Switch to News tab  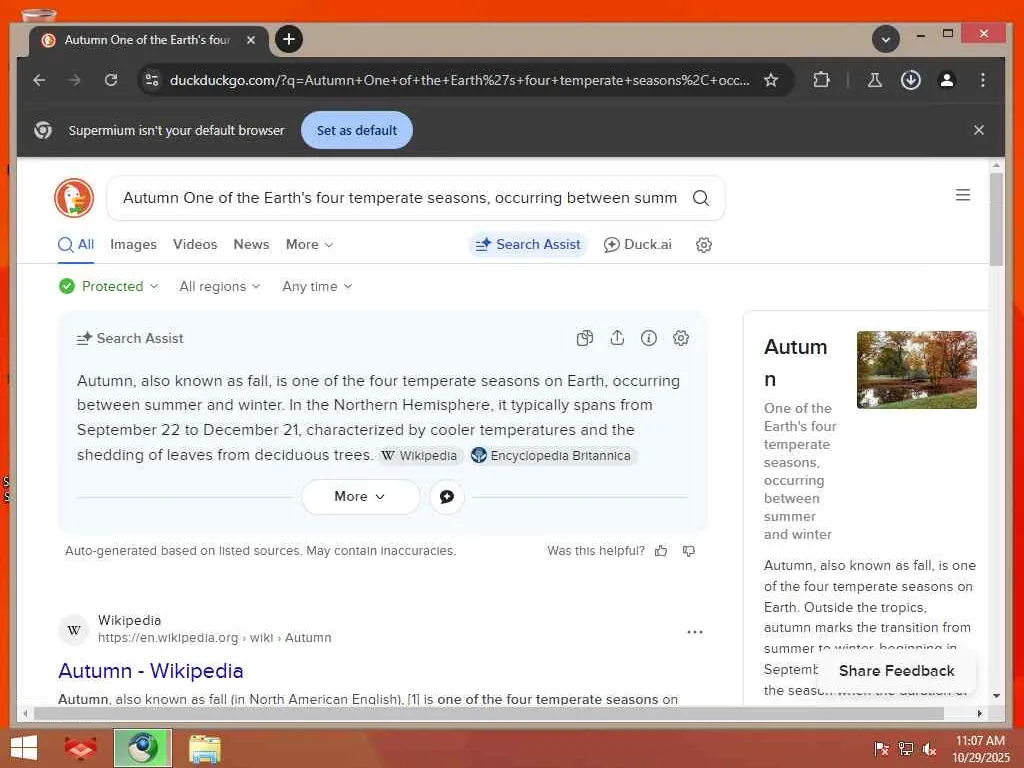[251, 244]
